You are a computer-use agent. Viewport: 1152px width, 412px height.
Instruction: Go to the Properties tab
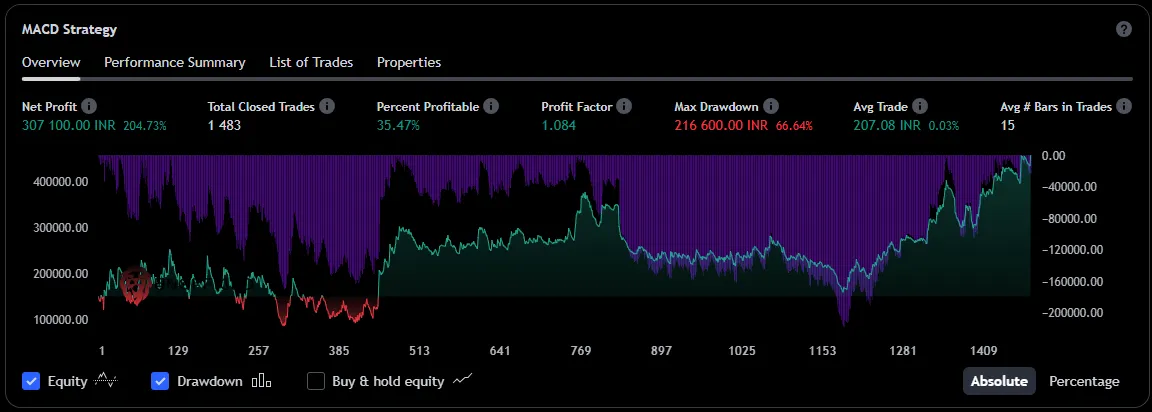point(409,62)
